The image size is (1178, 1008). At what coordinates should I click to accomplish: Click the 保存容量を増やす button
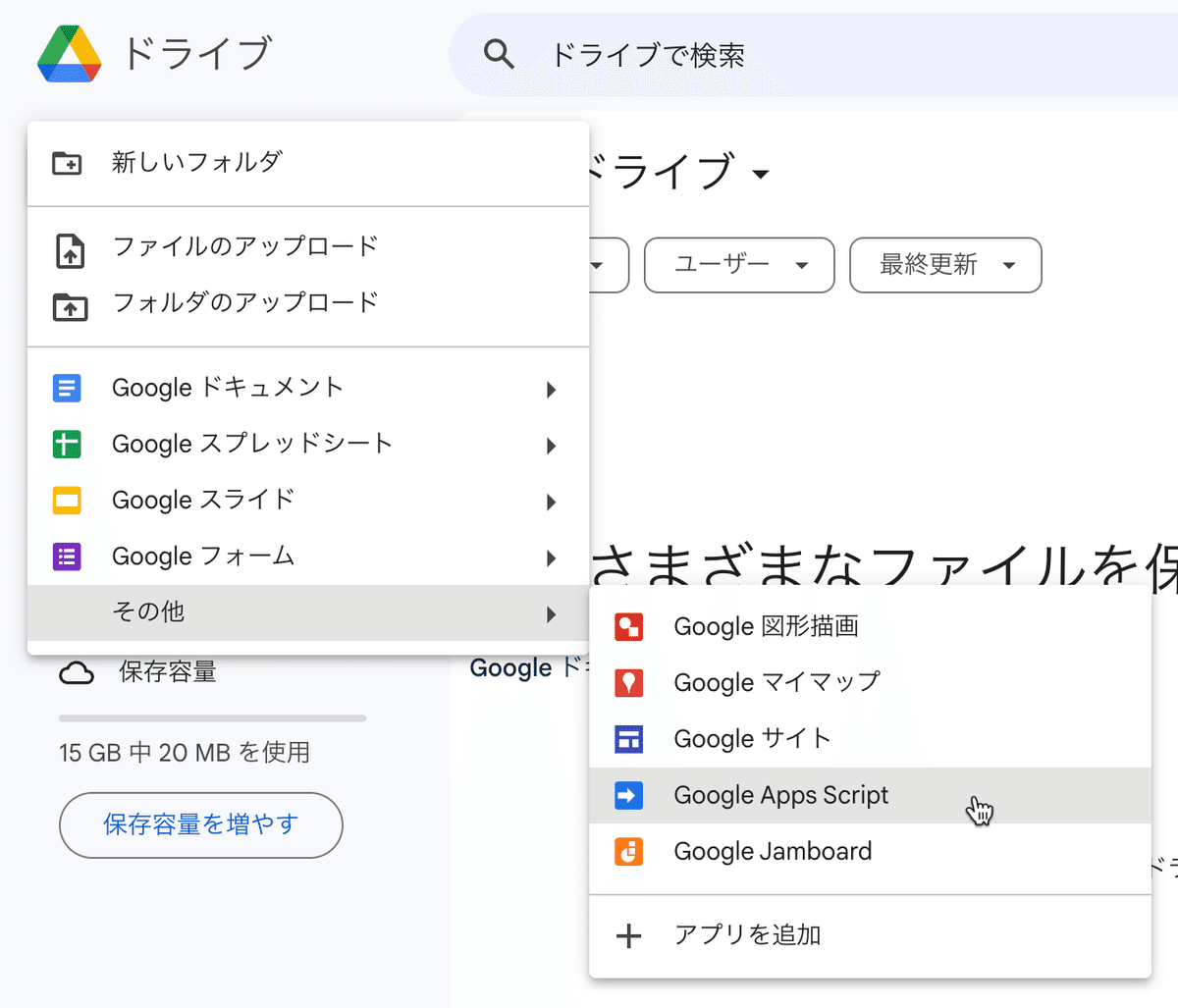point(201,825)
